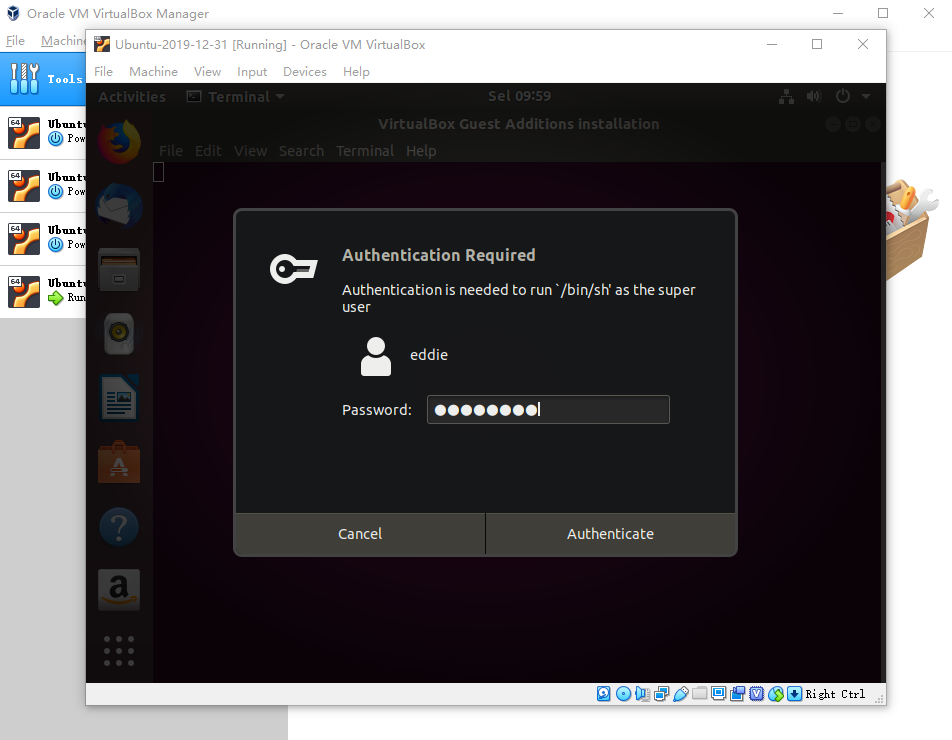Viewport: 952px width, 740px height.
Task: Open Ubuntu Software from the dock
Action: coord(119,462)
